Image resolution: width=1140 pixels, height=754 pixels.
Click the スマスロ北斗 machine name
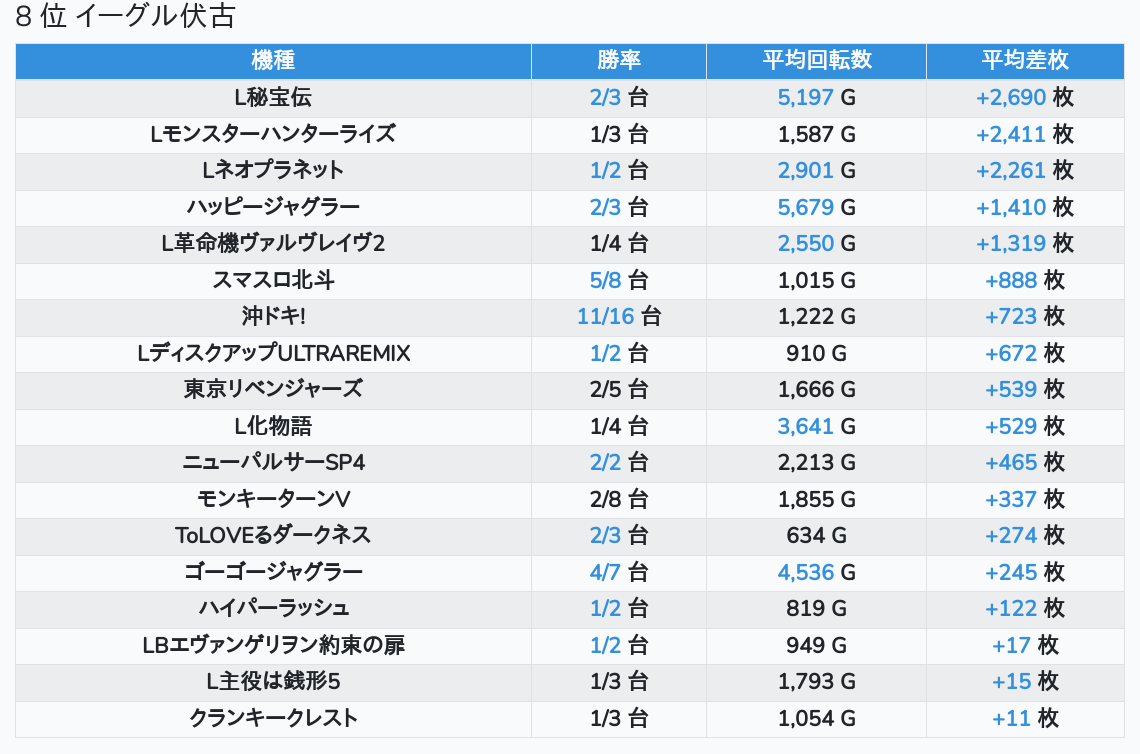coord(273,280)
